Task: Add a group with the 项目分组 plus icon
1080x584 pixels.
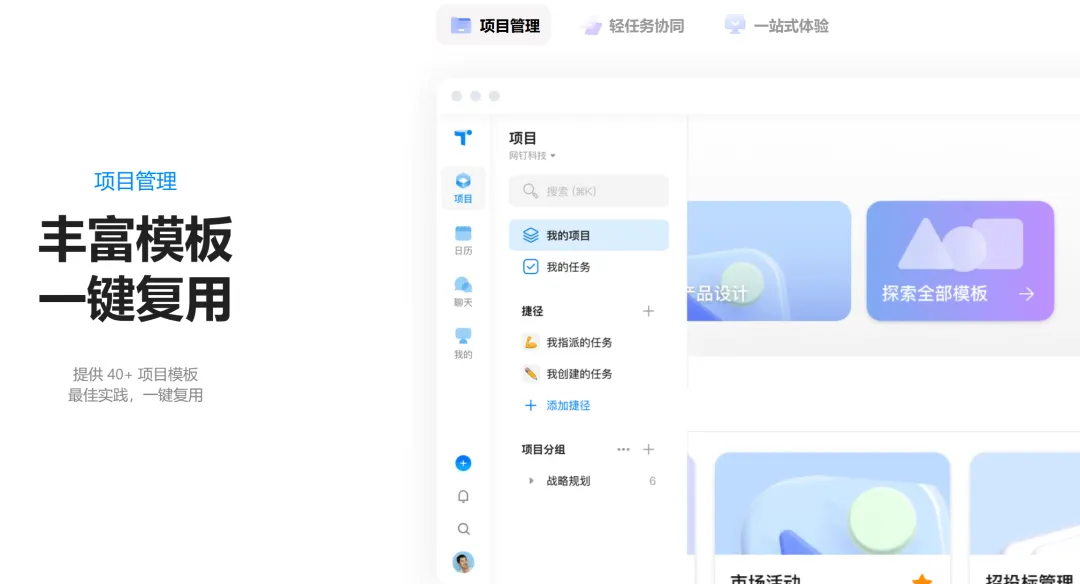Action: coord(648,449)
